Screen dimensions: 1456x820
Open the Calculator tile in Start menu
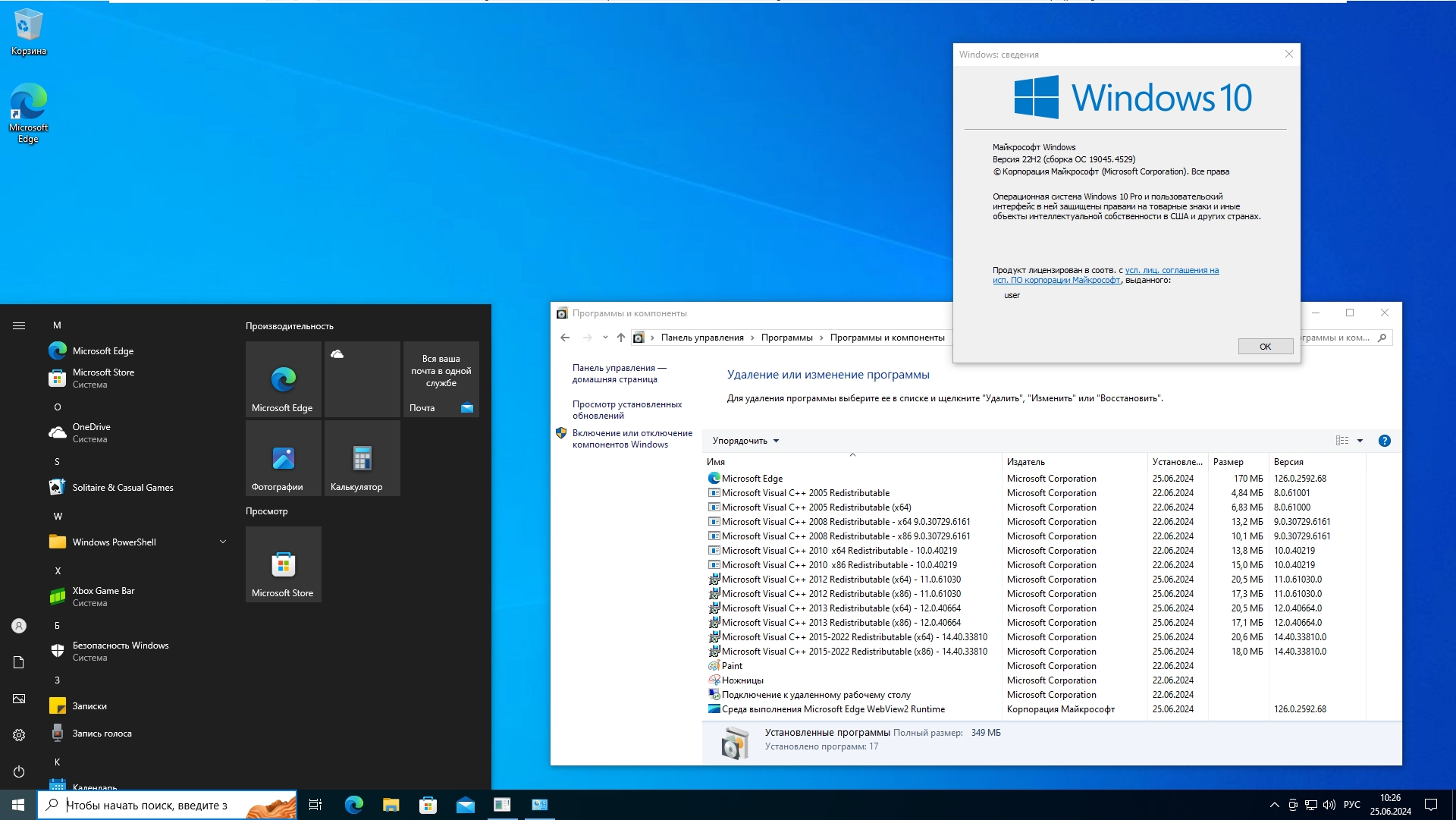point(362,458)
